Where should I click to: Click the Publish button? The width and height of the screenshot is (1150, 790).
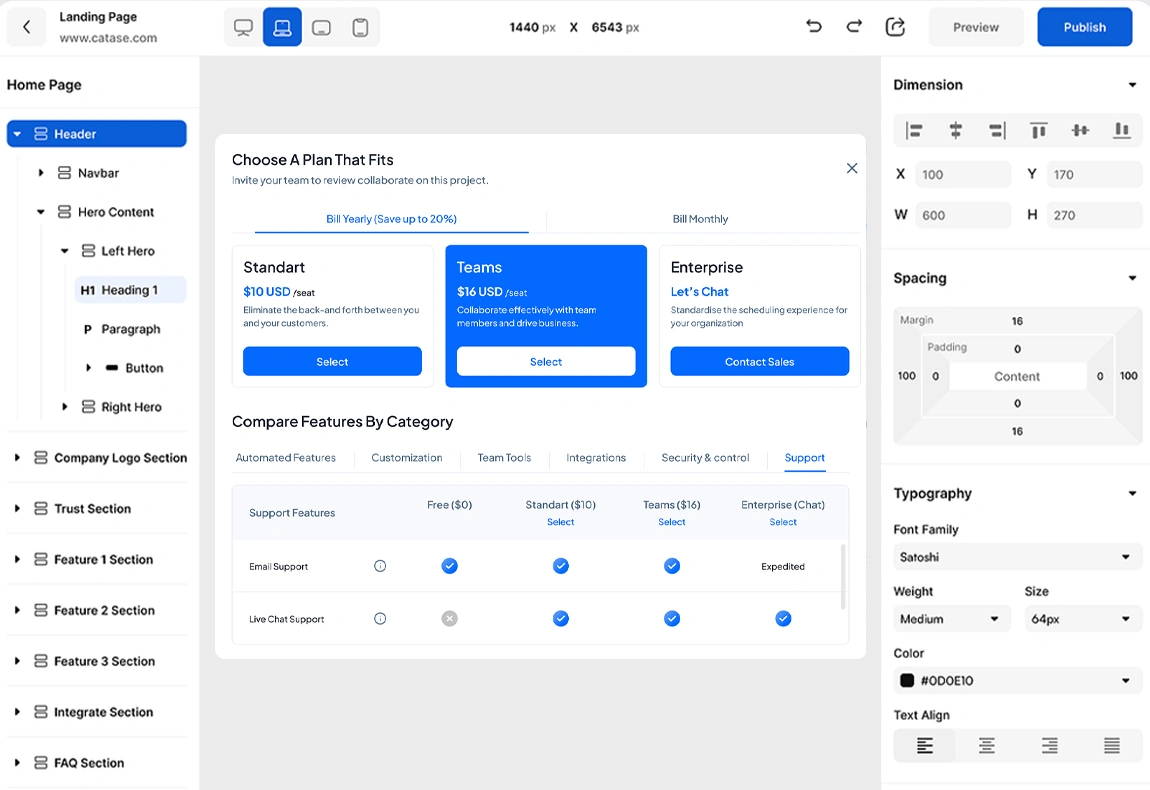click(x=1084, y=27)
